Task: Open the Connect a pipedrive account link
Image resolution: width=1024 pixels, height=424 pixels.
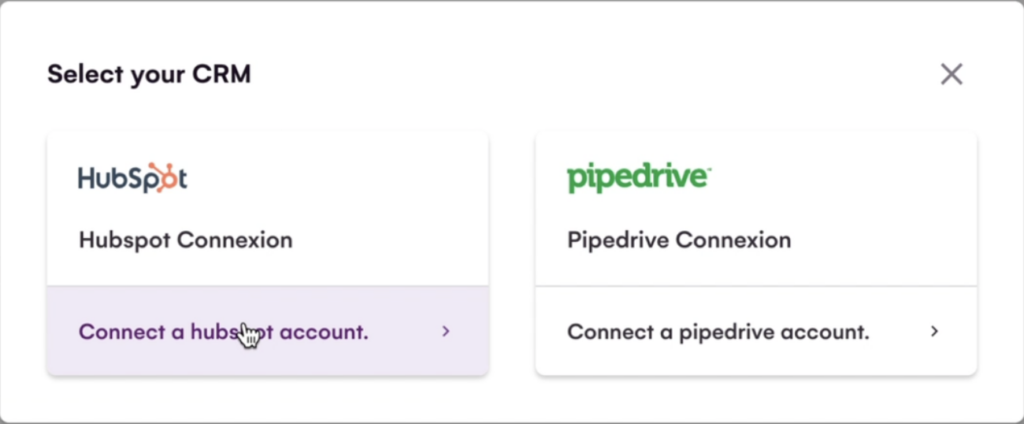Action: pyautogui.click(x=718, y=331)
